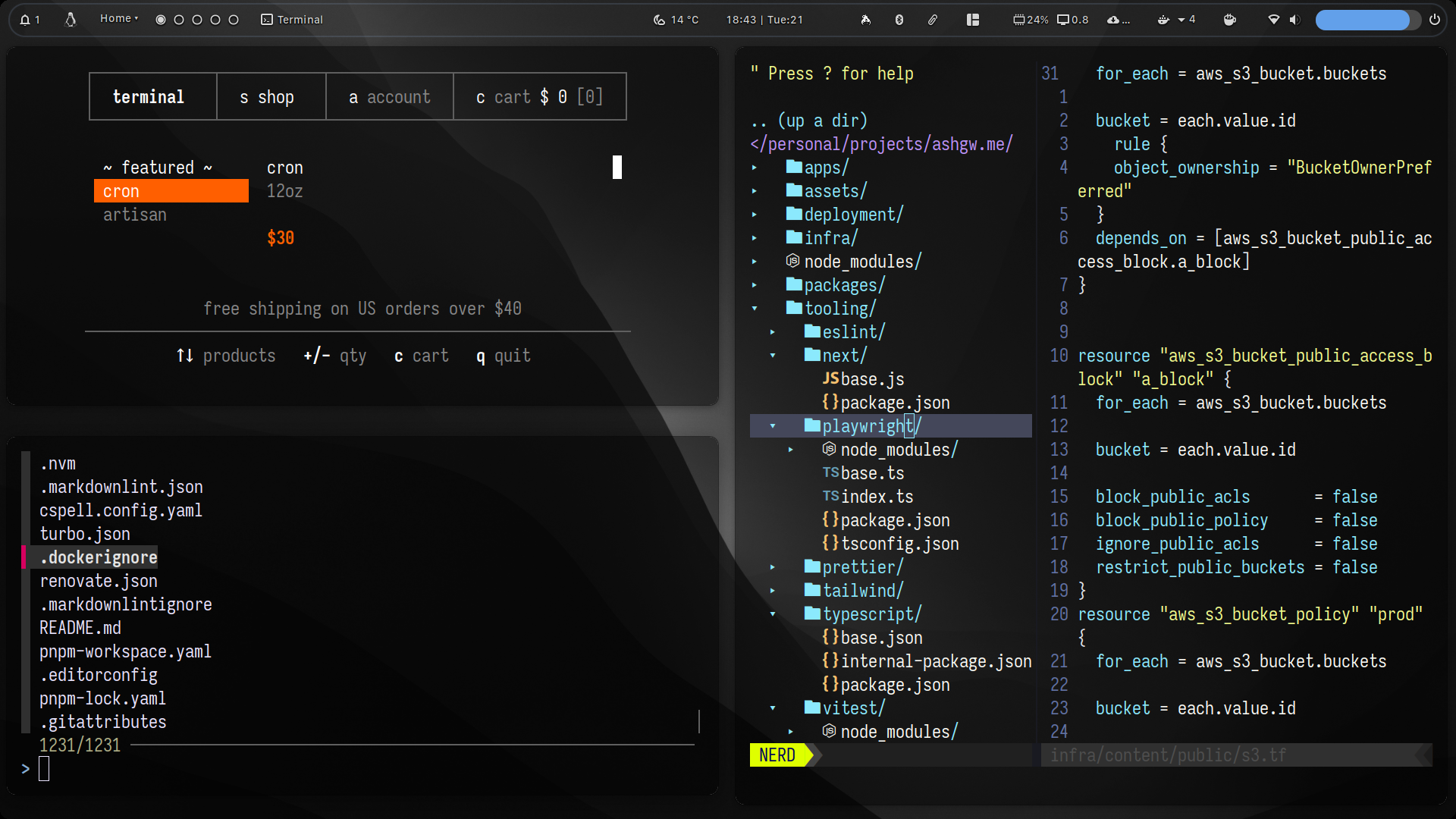Open the dashboard layout tray icon
This screenshot has width=1456, height=819.
973,20
